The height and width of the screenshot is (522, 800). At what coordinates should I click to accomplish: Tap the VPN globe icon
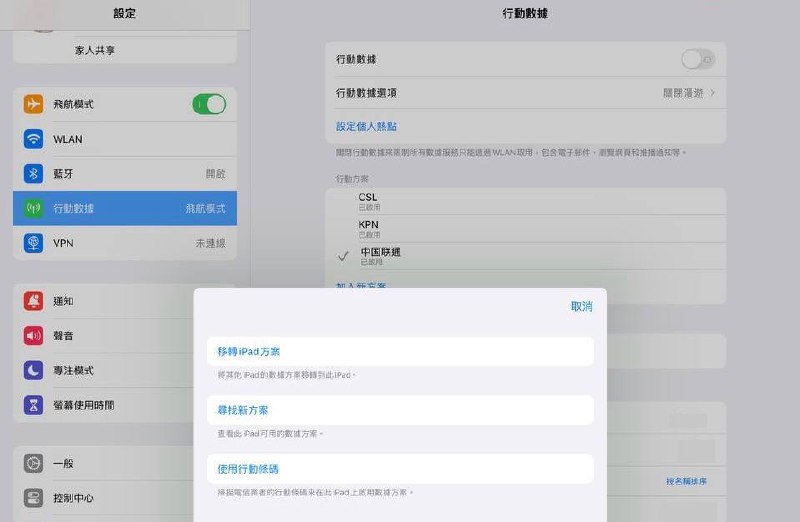coord(33,243)
